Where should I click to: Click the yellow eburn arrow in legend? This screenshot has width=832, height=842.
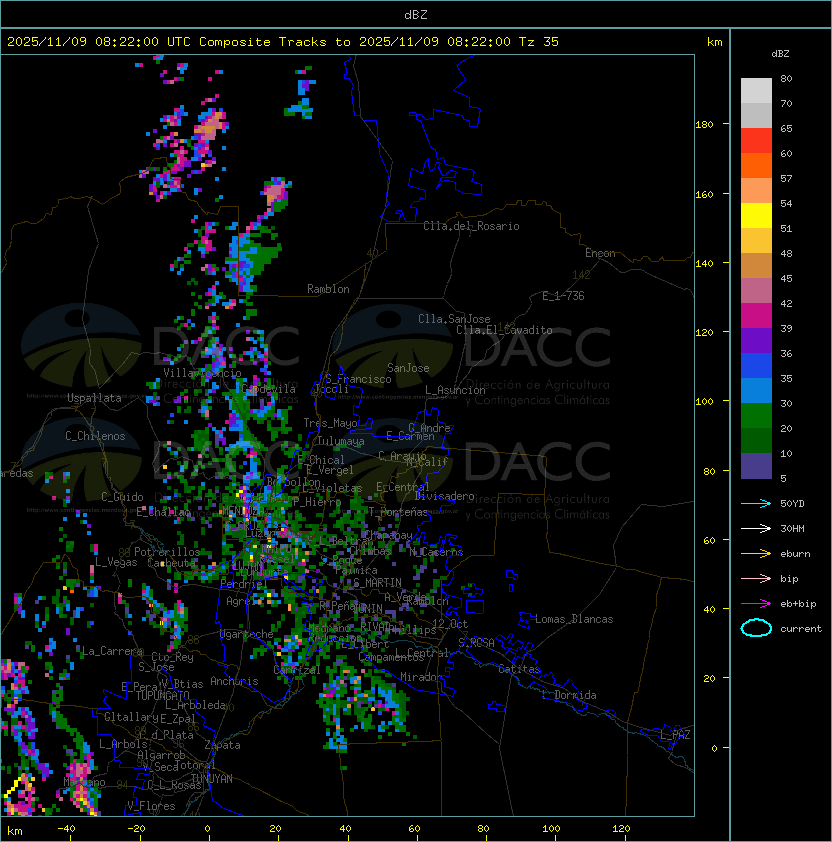click(756, 554)
